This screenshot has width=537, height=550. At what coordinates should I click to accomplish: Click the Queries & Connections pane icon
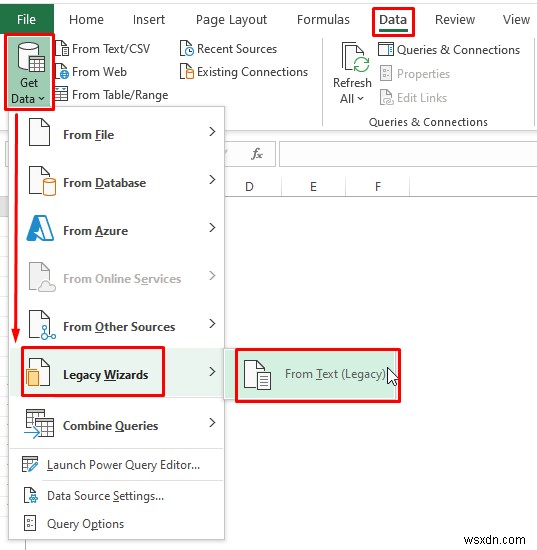[386, 49]
